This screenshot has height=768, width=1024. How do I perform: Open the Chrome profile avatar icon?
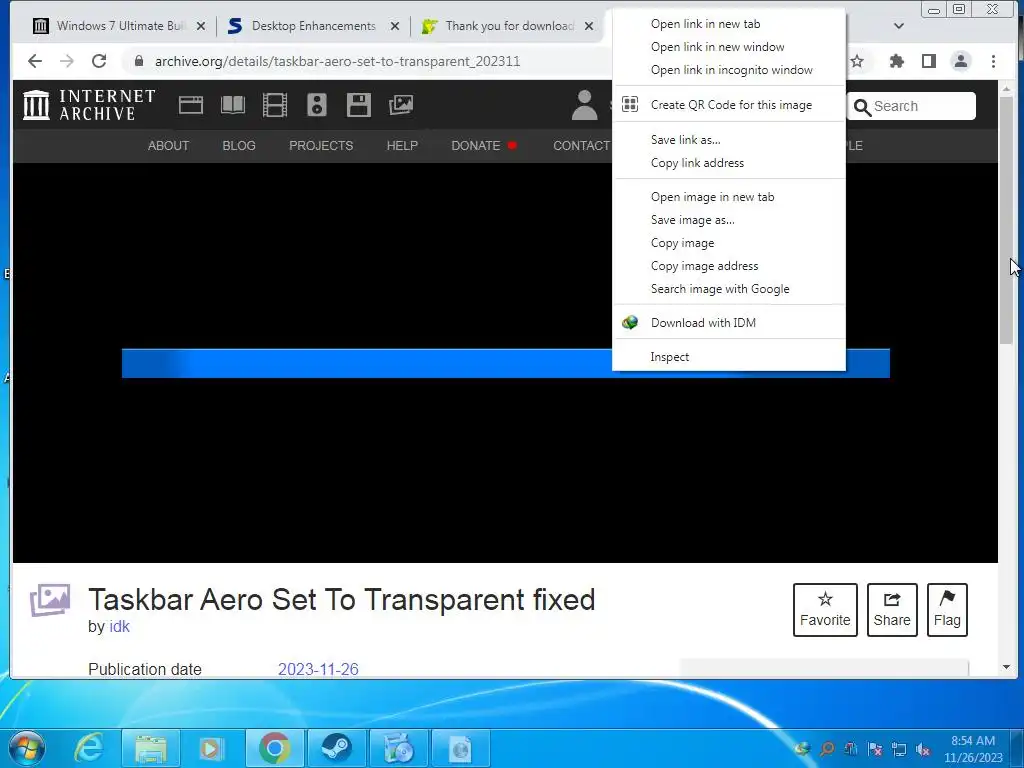point(961,61)
